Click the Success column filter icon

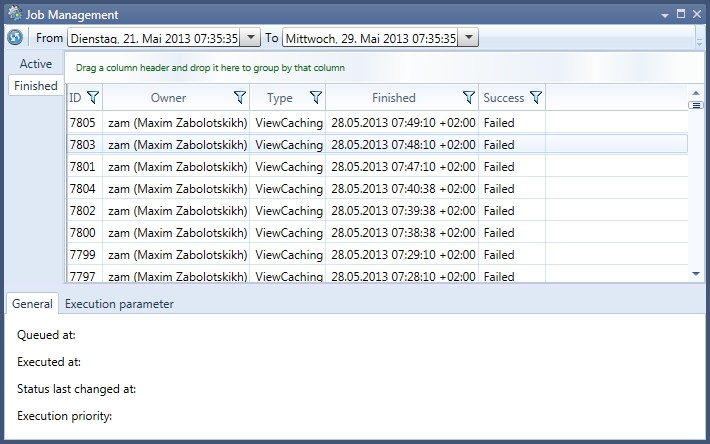[x=535, y=98]
